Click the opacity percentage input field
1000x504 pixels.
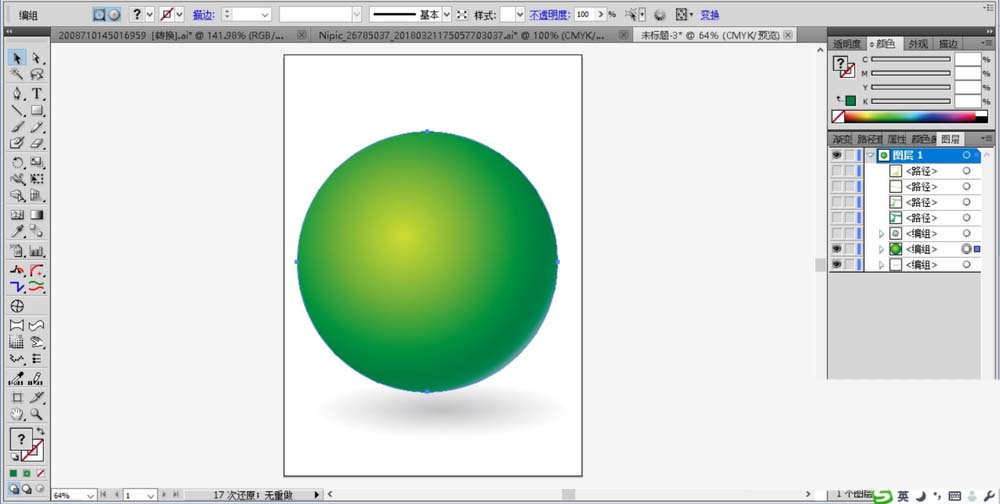pyautogui.click(x=586, y=15)
